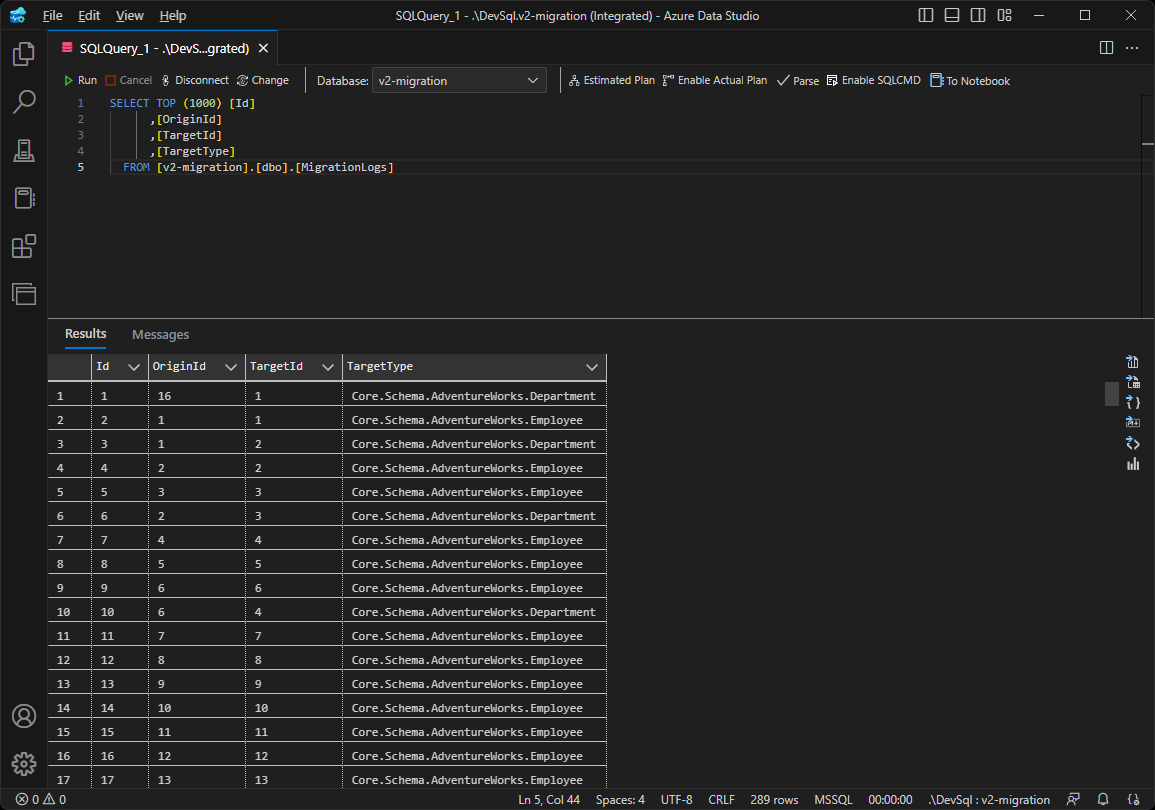
Task: Save results as Excel icon
Action: [x=1133, y=381]
